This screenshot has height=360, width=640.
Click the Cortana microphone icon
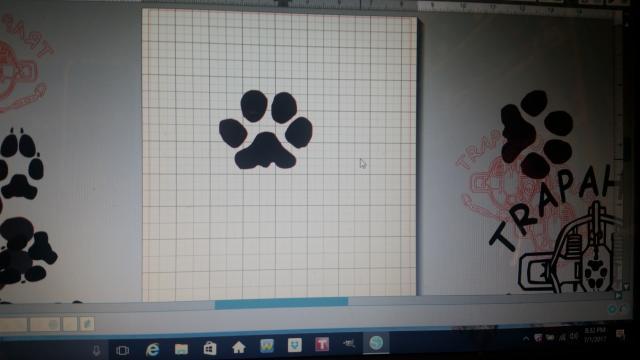point(96,351)
